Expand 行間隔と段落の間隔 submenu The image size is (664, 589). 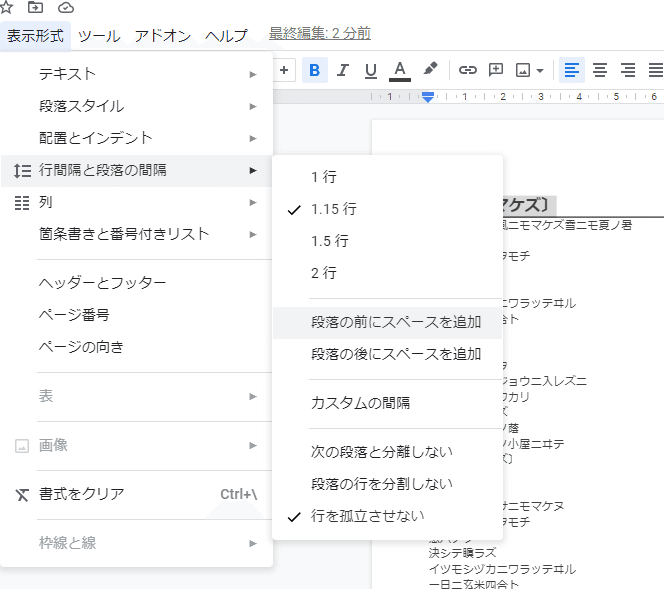coord(137,171)
